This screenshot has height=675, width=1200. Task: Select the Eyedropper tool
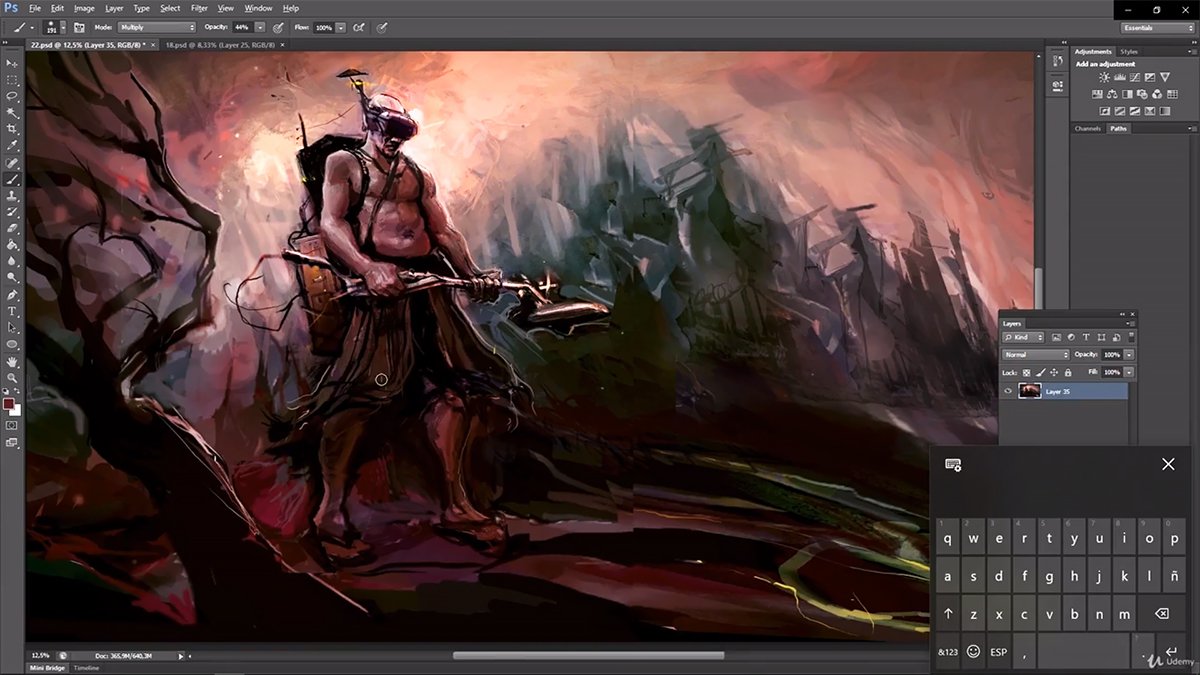(x=12, y=146)
